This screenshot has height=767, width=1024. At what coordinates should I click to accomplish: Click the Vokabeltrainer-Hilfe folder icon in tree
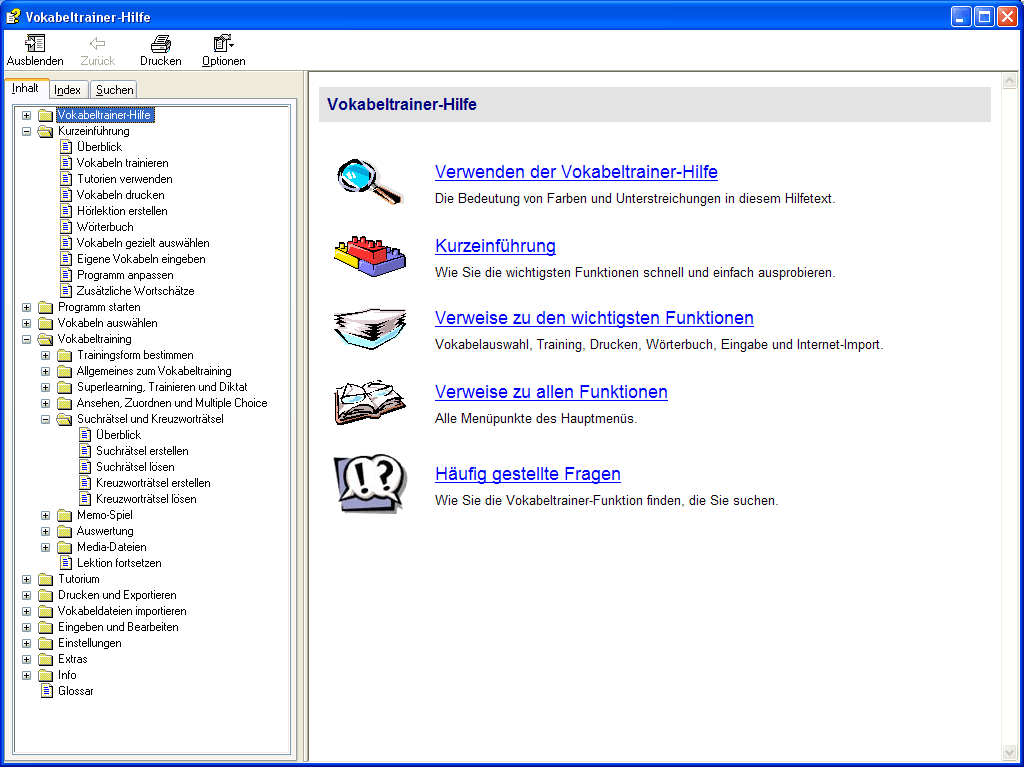pos(45,115)
